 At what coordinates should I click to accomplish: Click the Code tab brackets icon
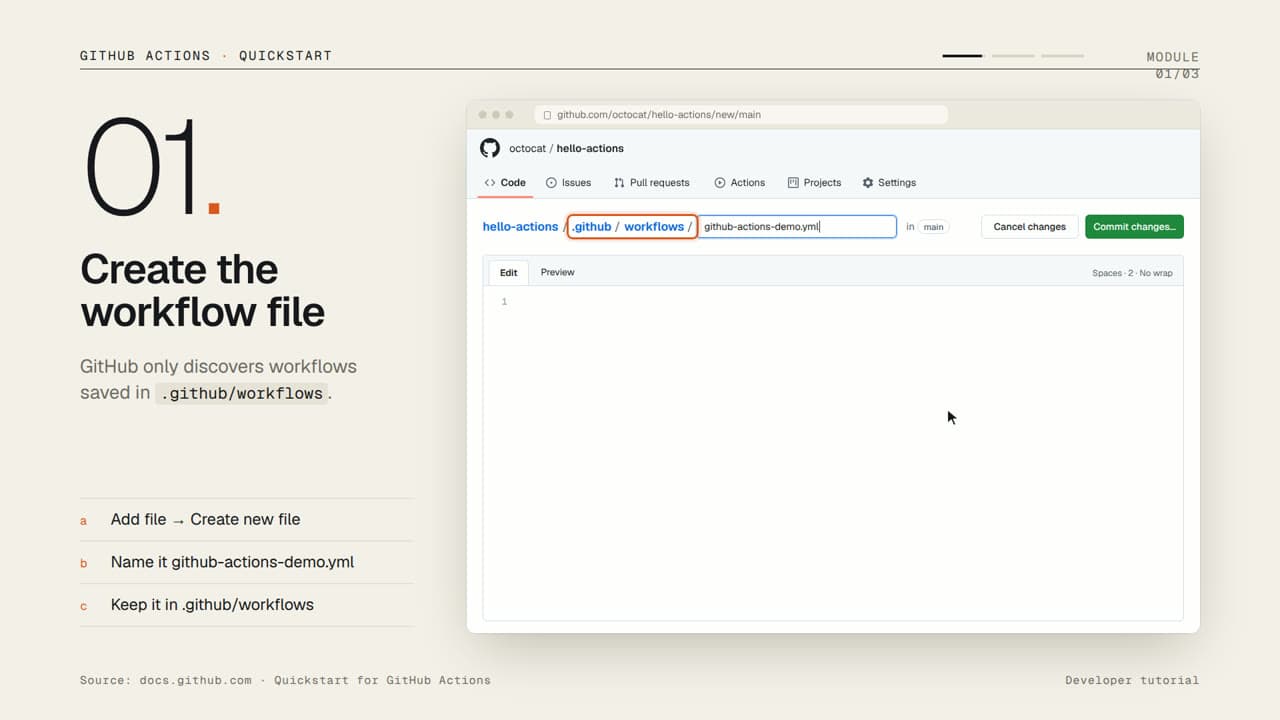490,183
